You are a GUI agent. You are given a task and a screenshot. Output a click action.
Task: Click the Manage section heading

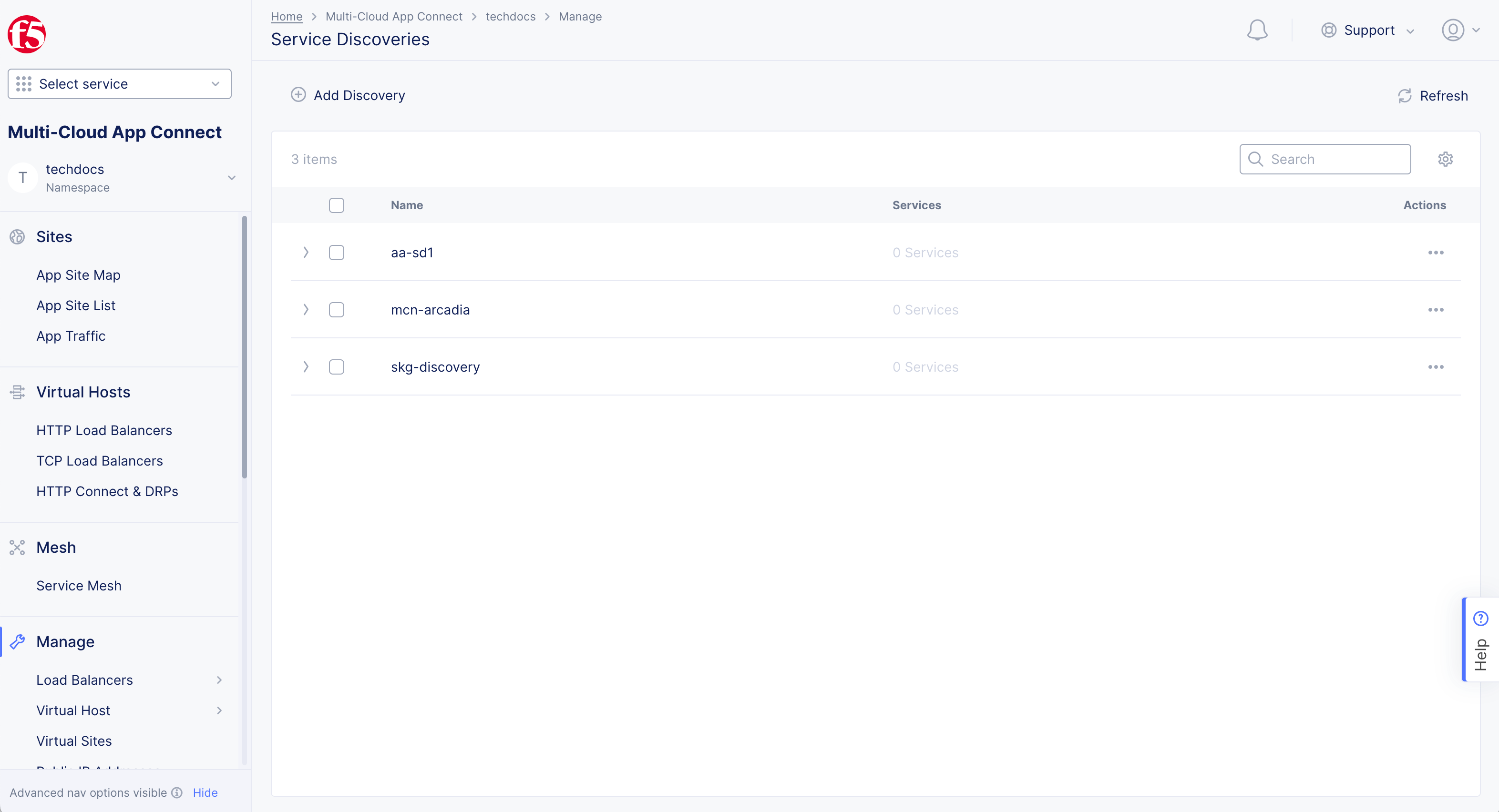tap(65, 641)
